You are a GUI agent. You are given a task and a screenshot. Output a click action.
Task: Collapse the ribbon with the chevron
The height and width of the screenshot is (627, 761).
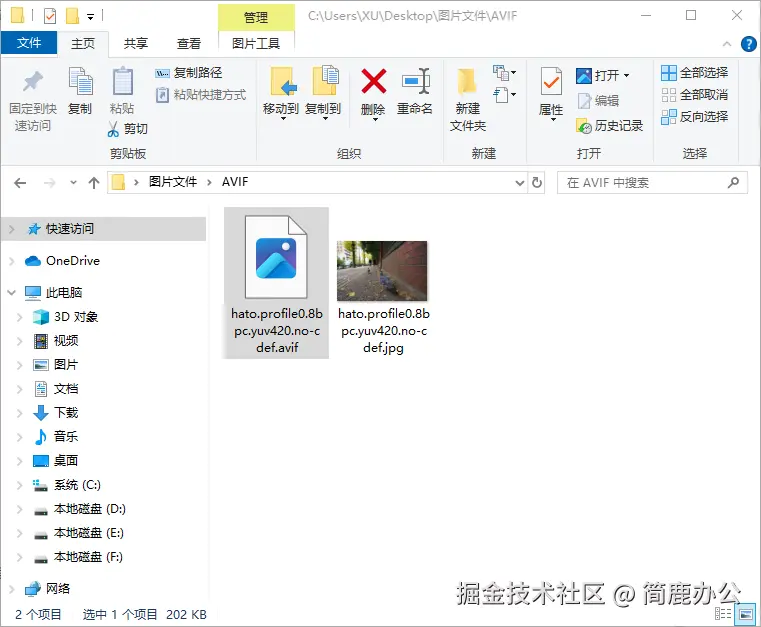pos(727,44)
